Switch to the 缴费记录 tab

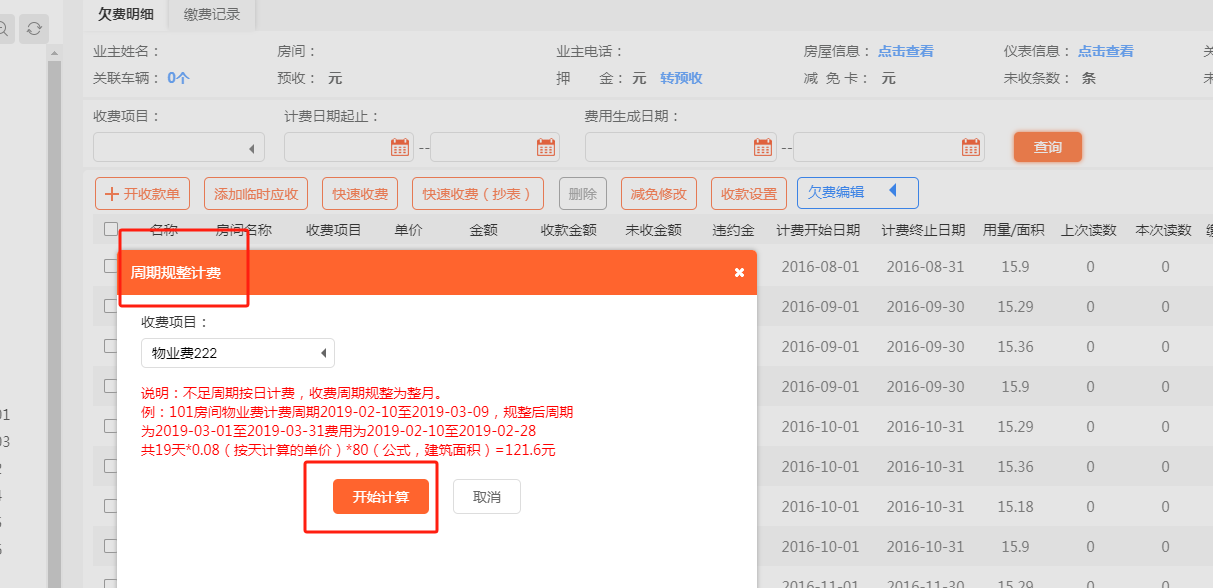pyautogui.click(x=211, y=14)
